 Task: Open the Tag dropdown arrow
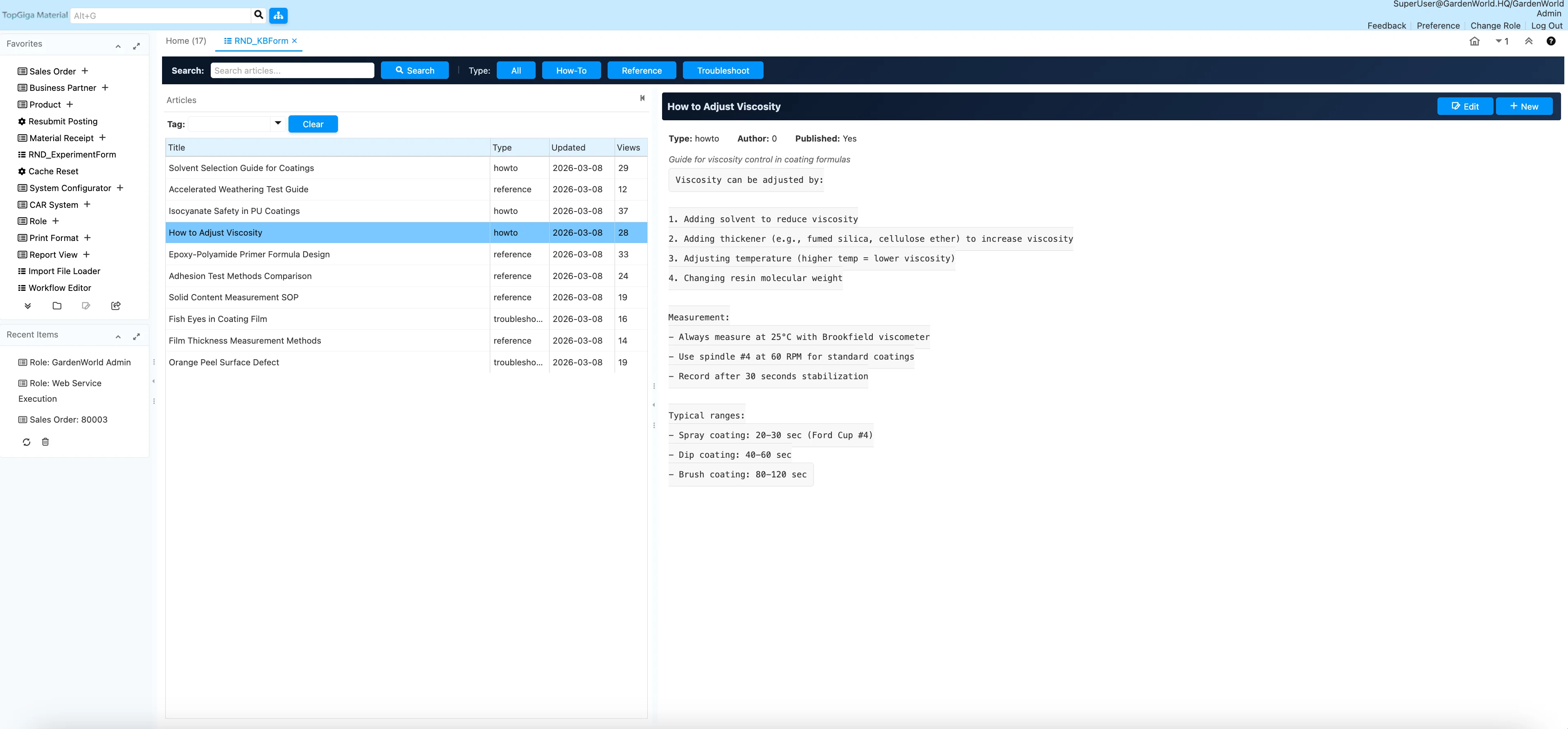pos(277,124)
